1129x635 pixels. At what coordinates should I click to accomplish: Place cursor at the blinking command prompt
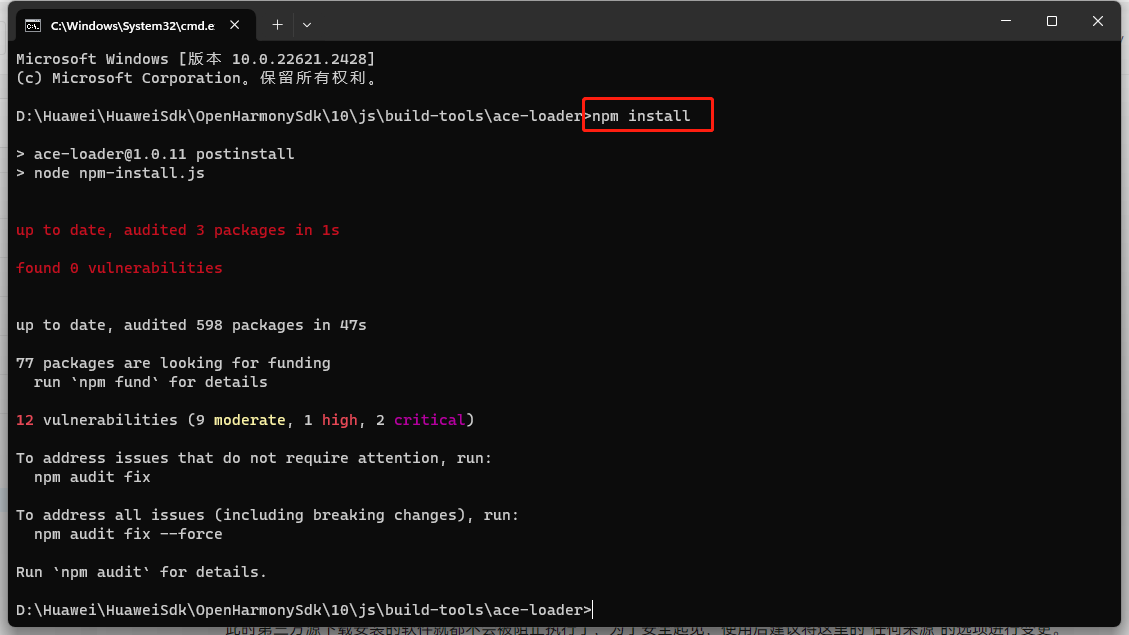tap(590, 609)
